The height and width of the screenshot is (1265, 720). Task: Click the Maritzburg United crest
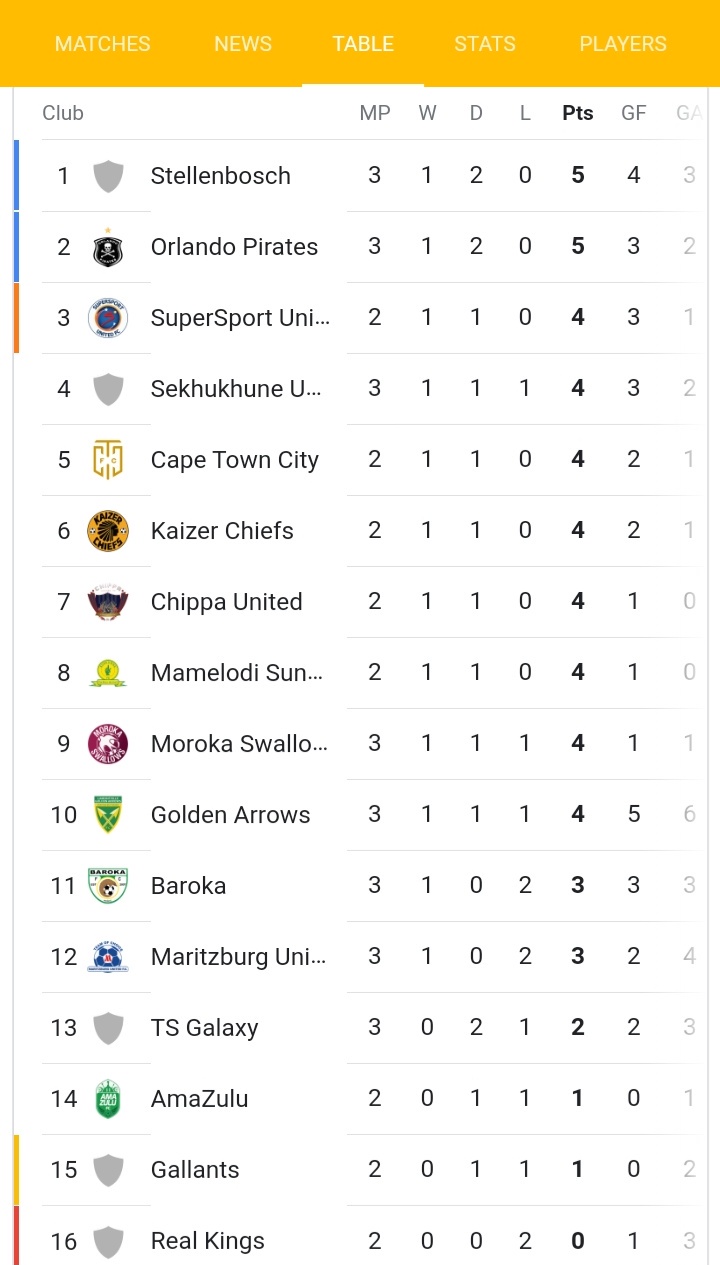[108, 957]
